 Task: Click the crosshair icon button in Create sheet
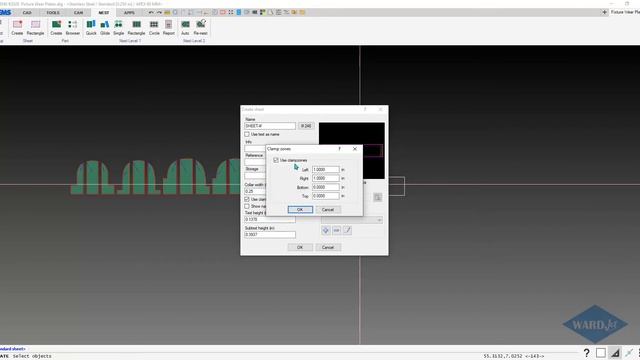(x=326, y=231)
